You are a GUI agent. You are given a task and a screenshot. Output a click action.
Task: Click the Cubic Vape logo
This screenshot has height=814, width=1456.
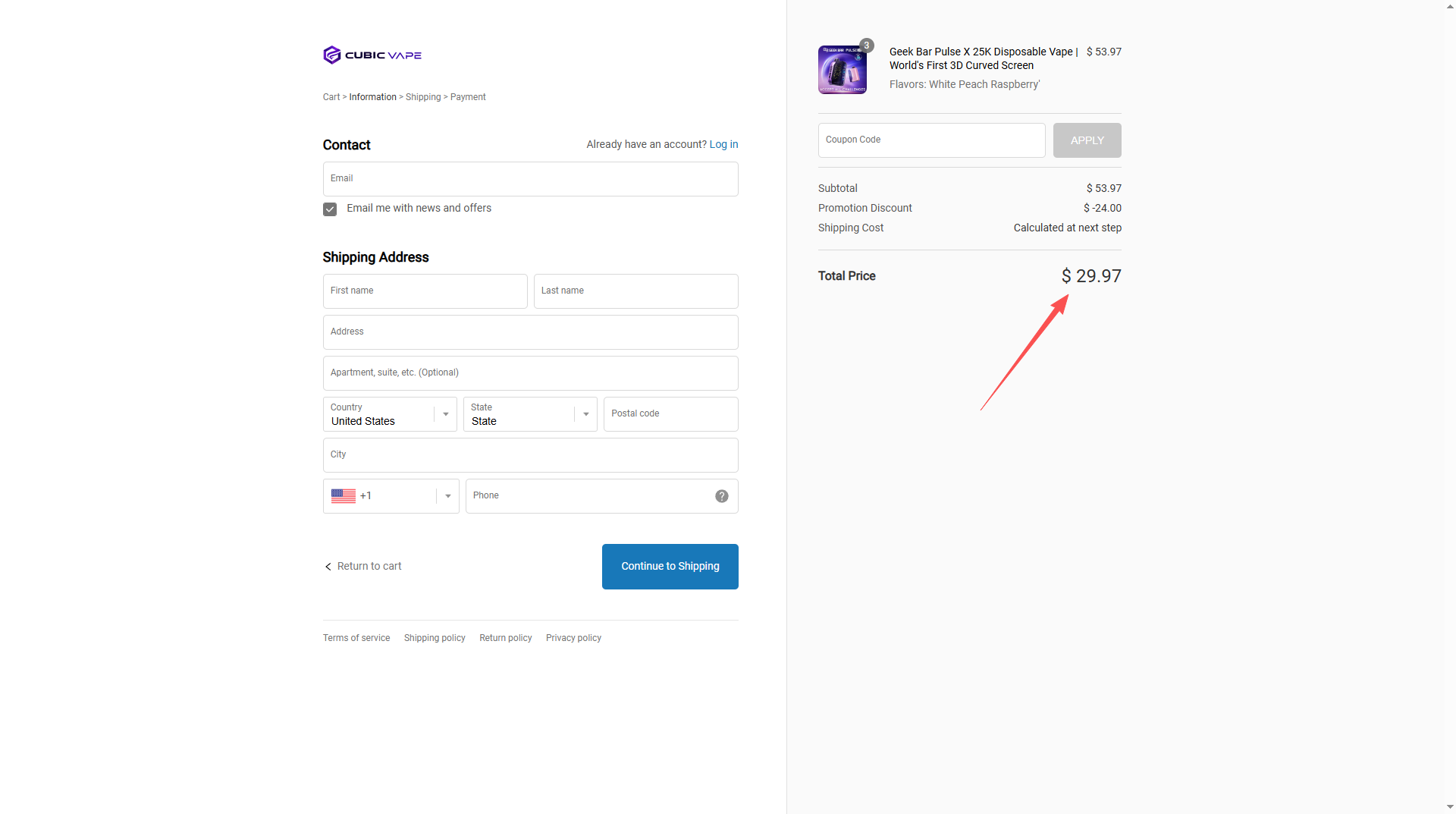coord(372,55)
